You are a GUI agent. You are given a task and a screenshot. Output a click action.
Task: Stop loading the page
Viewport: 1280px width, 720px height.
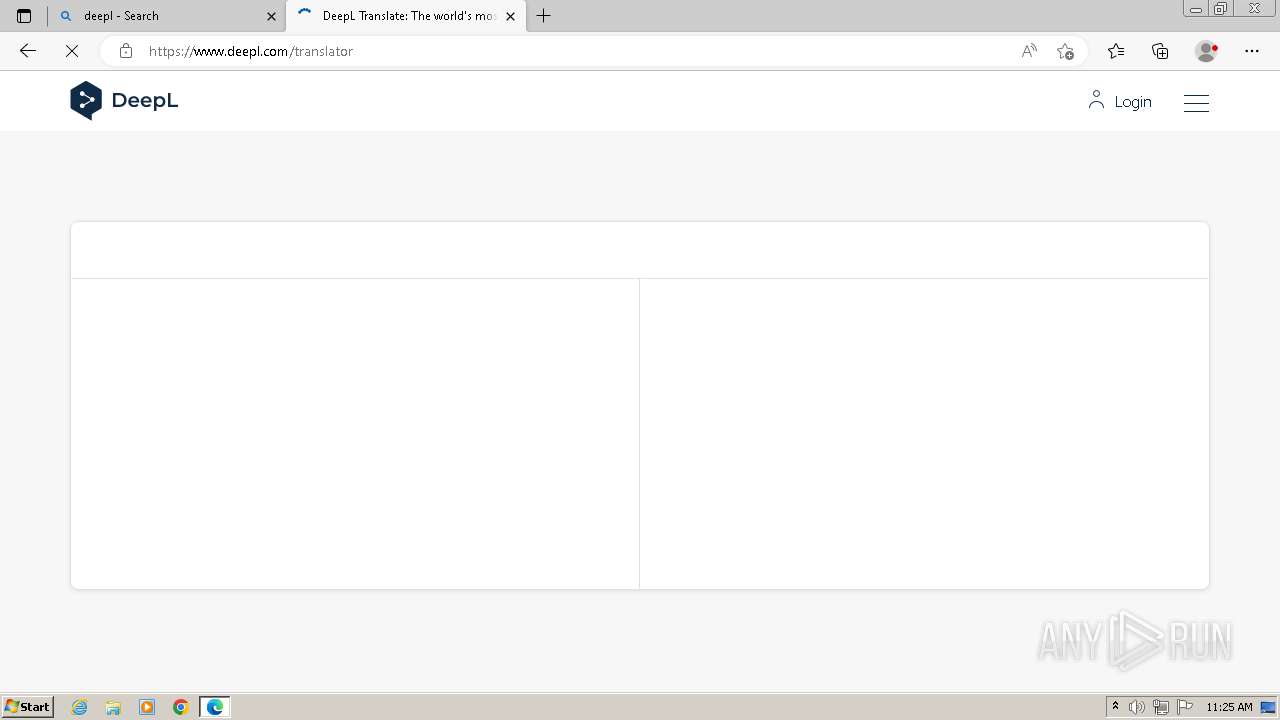72,51
